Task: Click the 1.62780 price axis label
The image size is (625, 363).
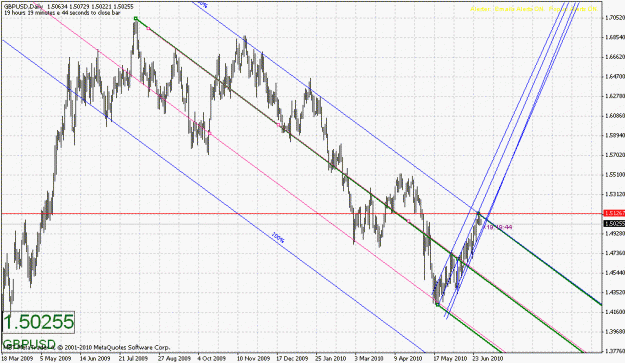Action: pyautogui.click(x=615, y=96)
